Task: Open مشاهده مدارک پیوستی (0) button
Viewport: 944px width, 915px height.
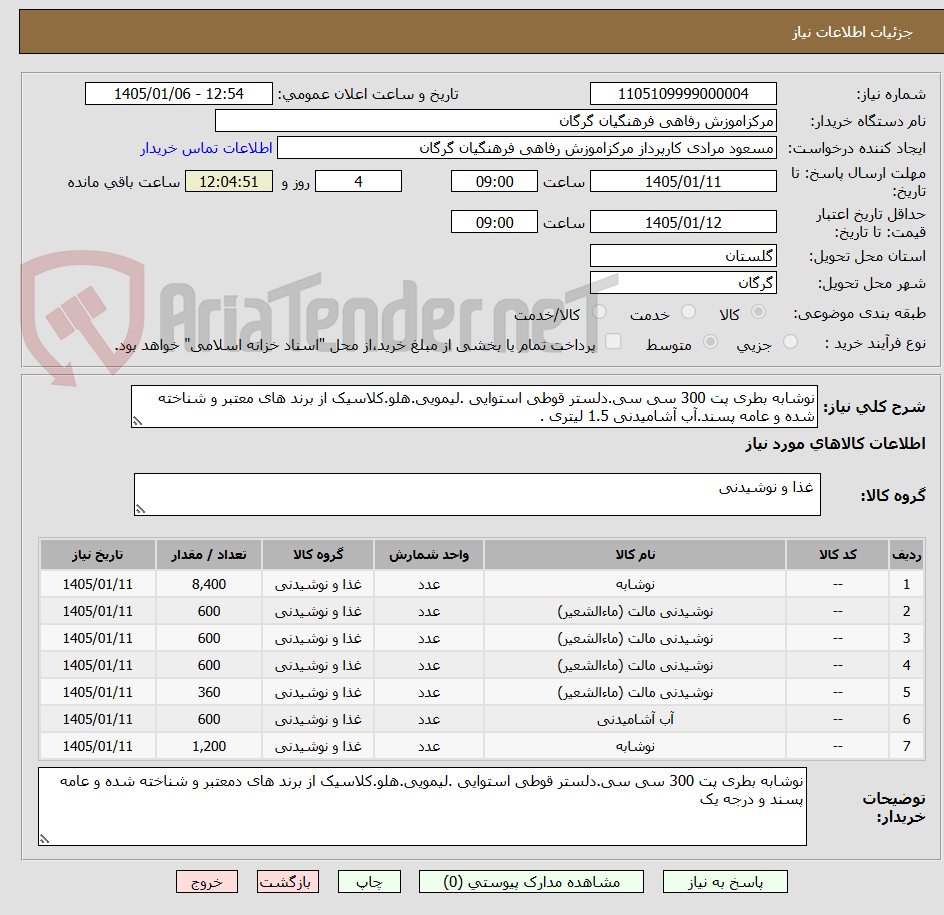Action: click(531, 882)
